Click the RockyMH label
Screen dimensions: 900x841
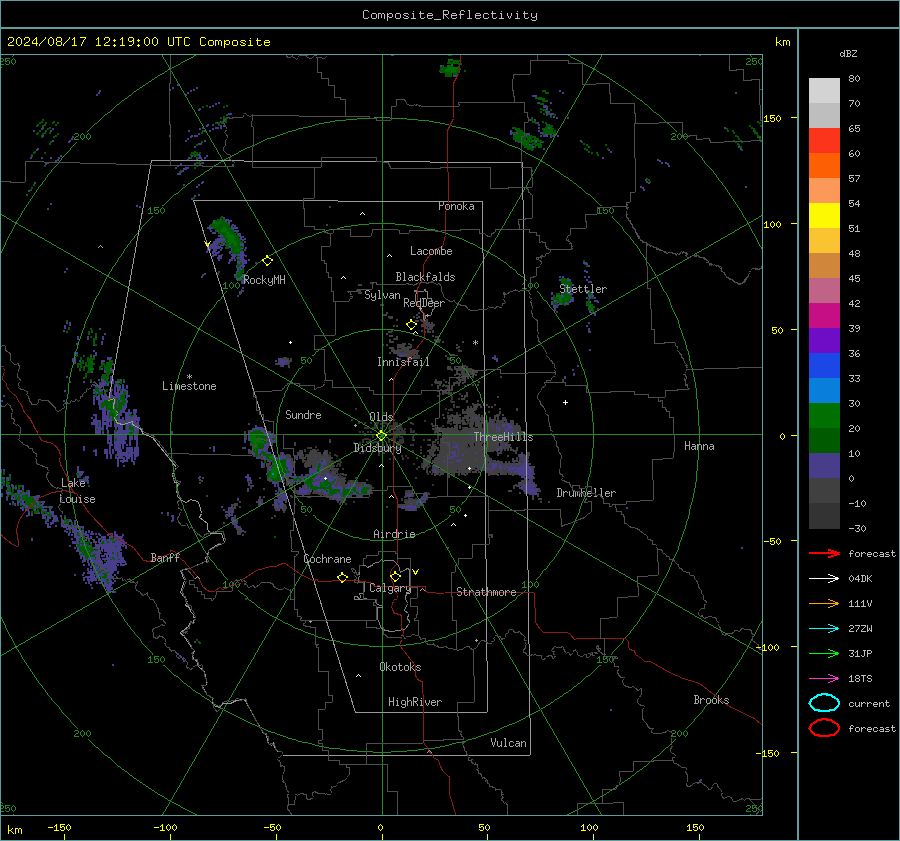(x=264, y=280)
